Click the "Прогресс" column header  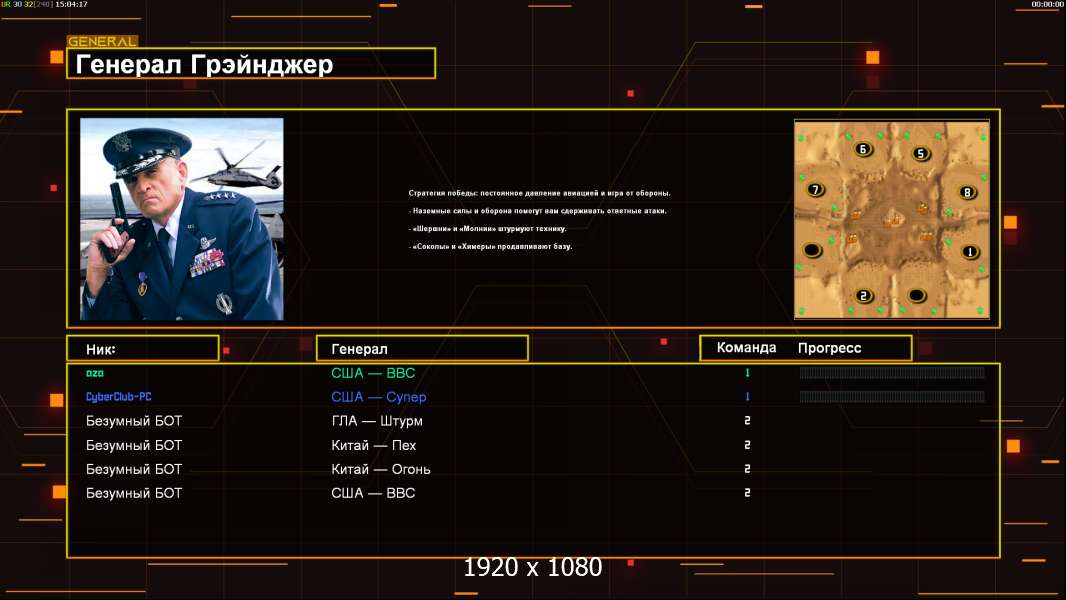click(829, 348)
